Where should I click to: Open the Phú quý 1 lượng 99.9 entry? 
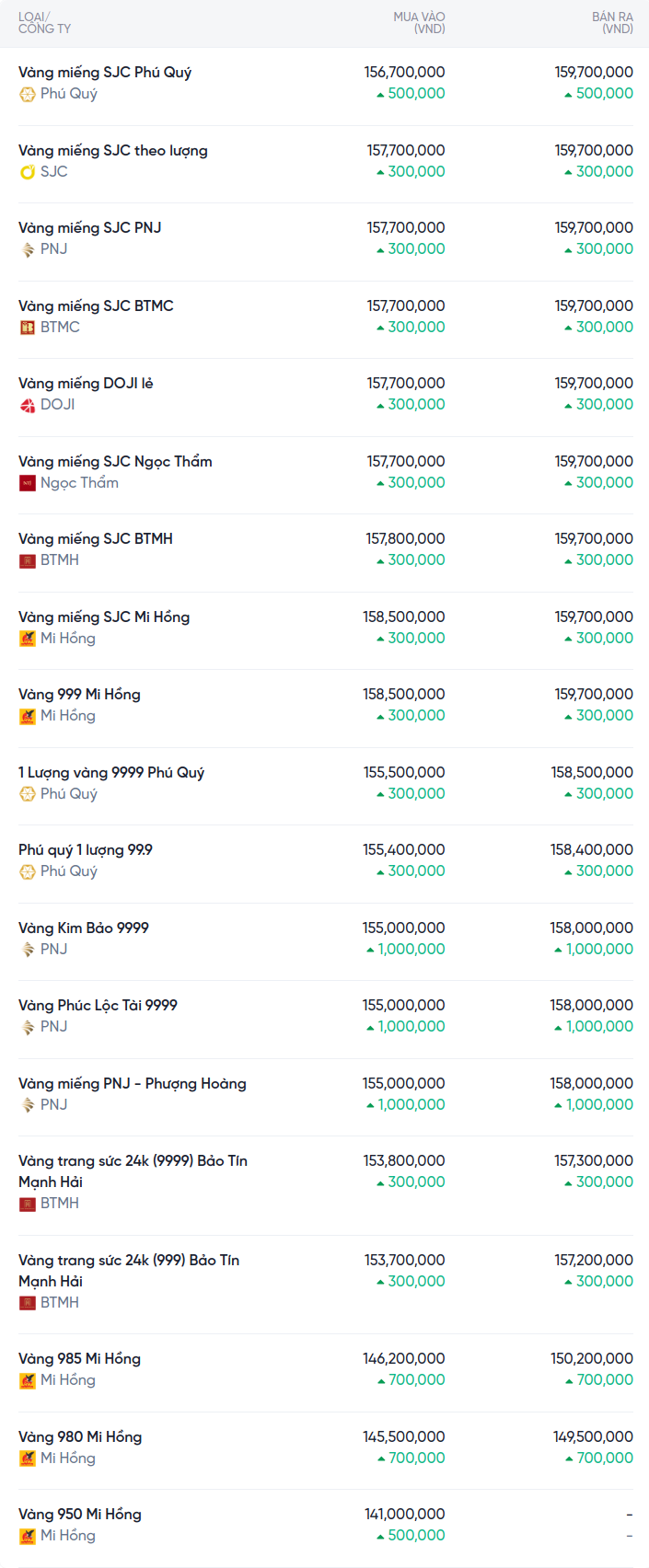(x=86, y=849)
